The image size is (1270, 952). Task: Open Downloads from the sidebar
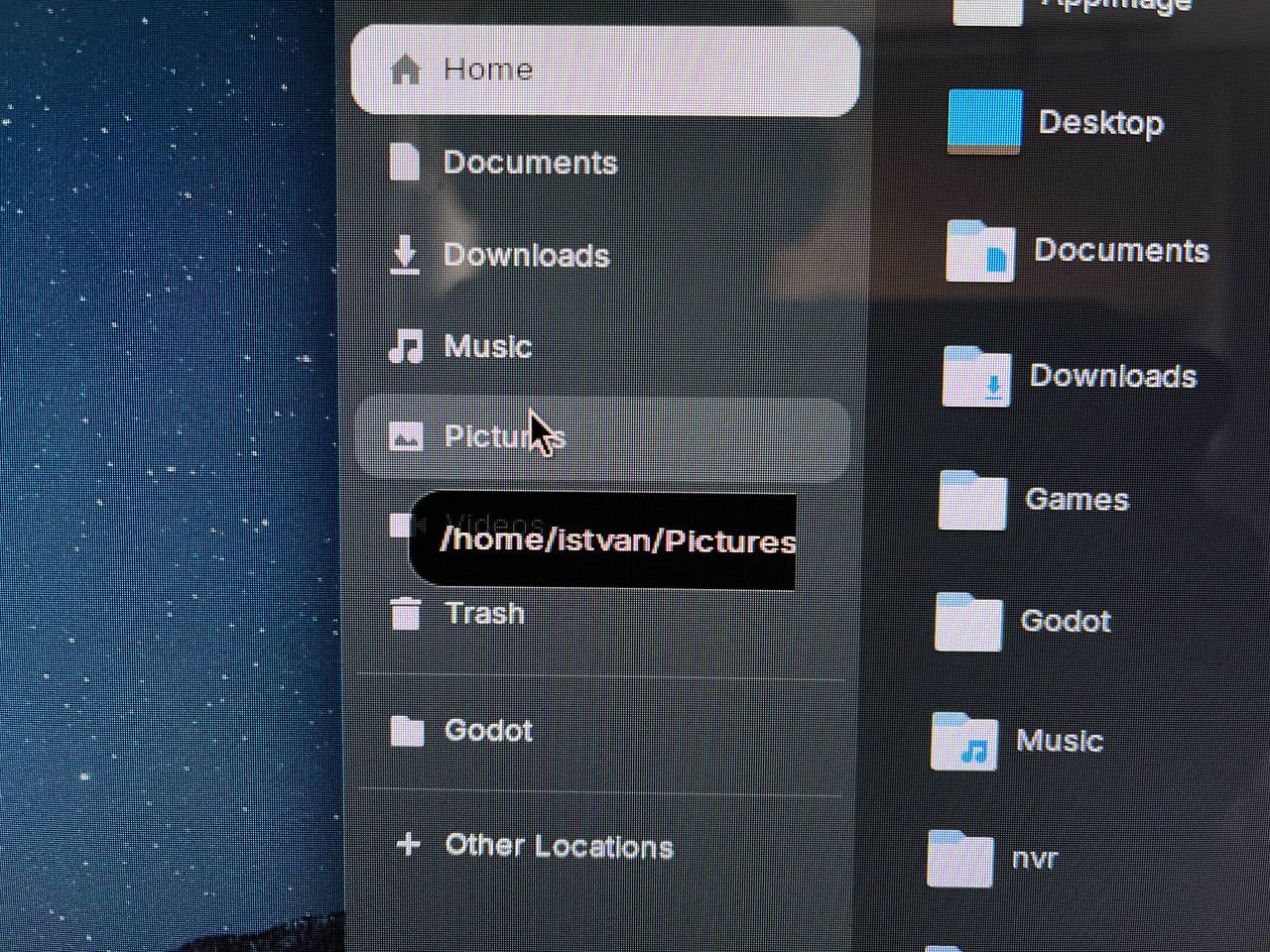pyautogui.click(x=603, y=255)
